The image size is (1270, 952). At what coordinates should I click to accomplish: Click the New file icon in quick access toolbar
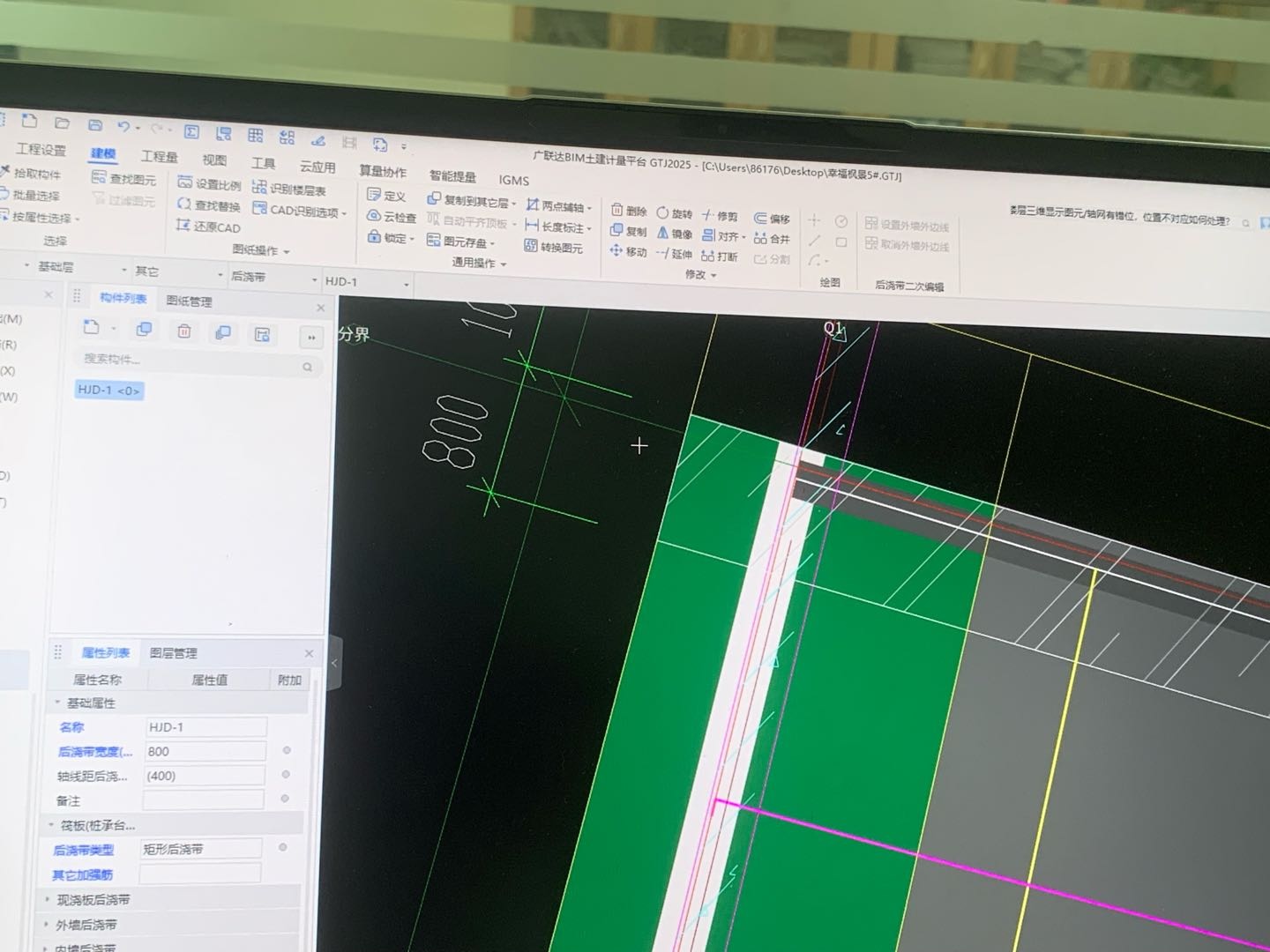[29, 121]
